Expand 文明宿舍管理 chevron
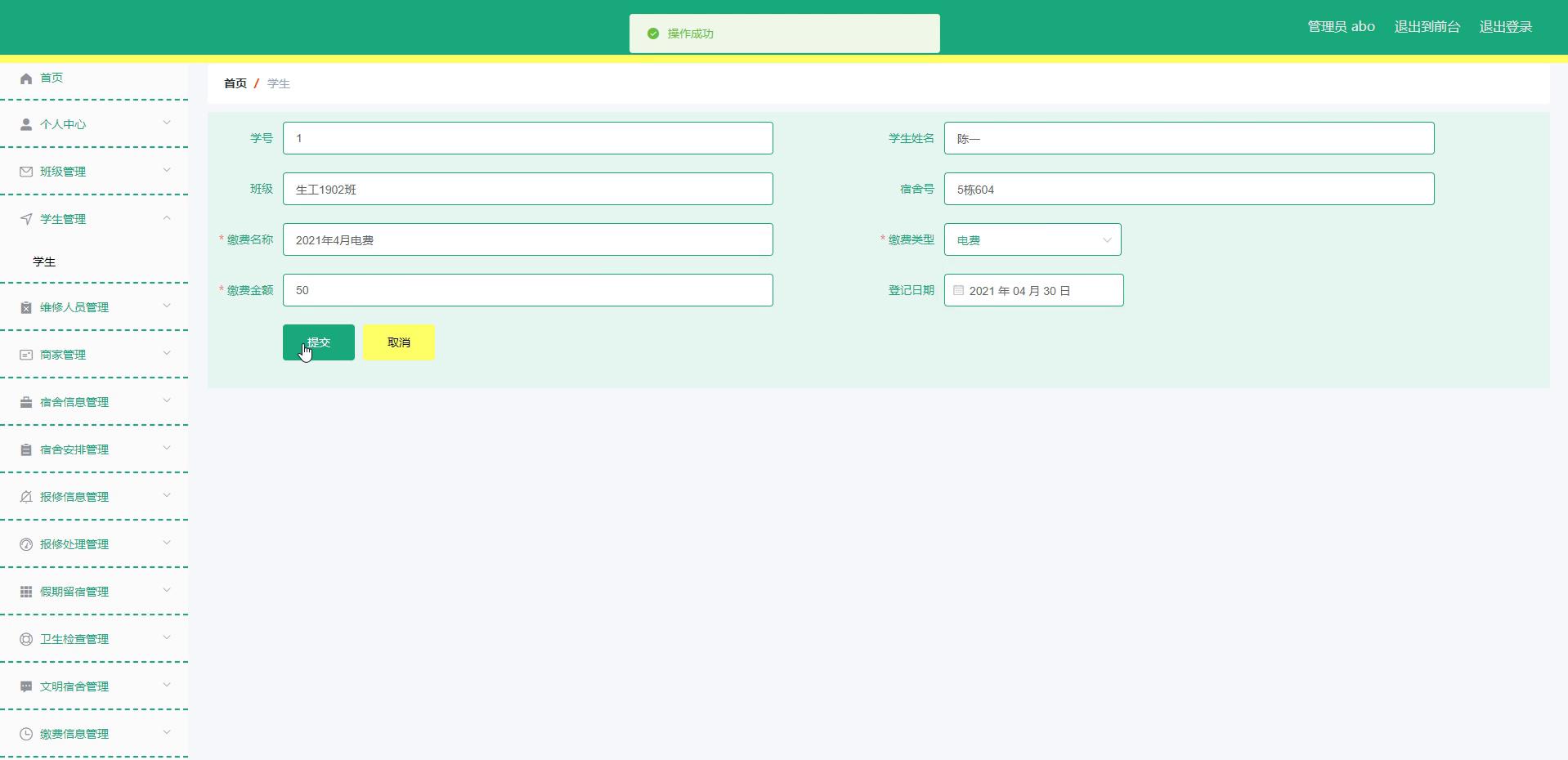The width and height of the screenshot is (1568, 760). [167, 685]
